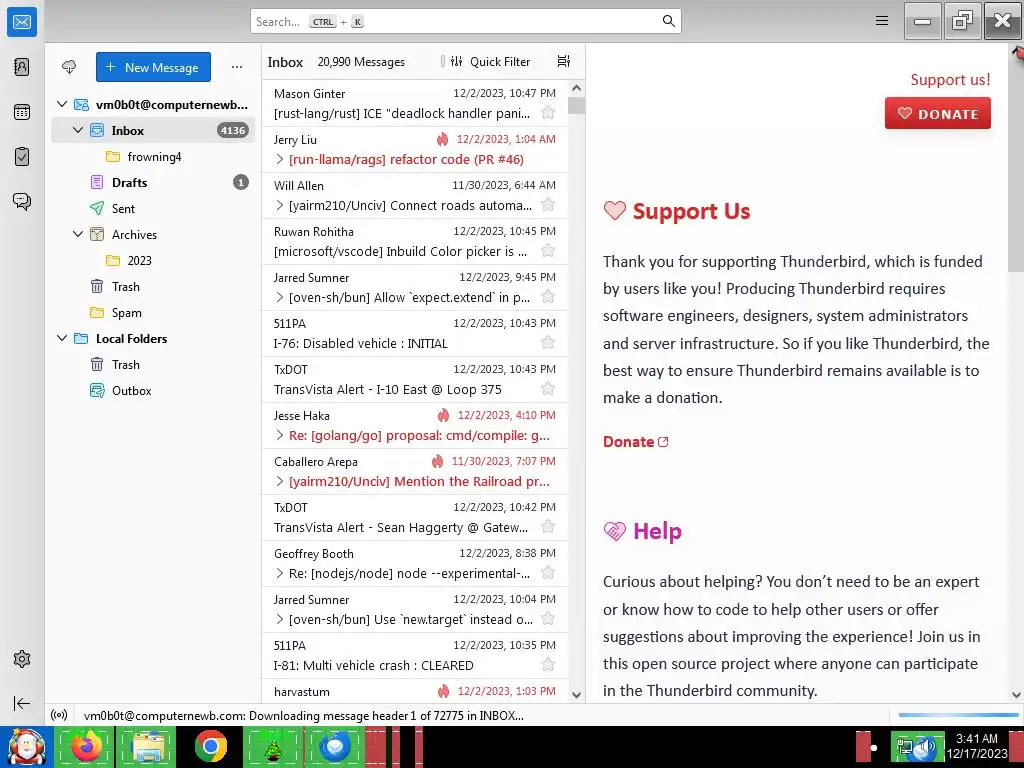Star TransVista Sean Haggerty message
This screenshot has width=1024, height=768.
point(548,527)
